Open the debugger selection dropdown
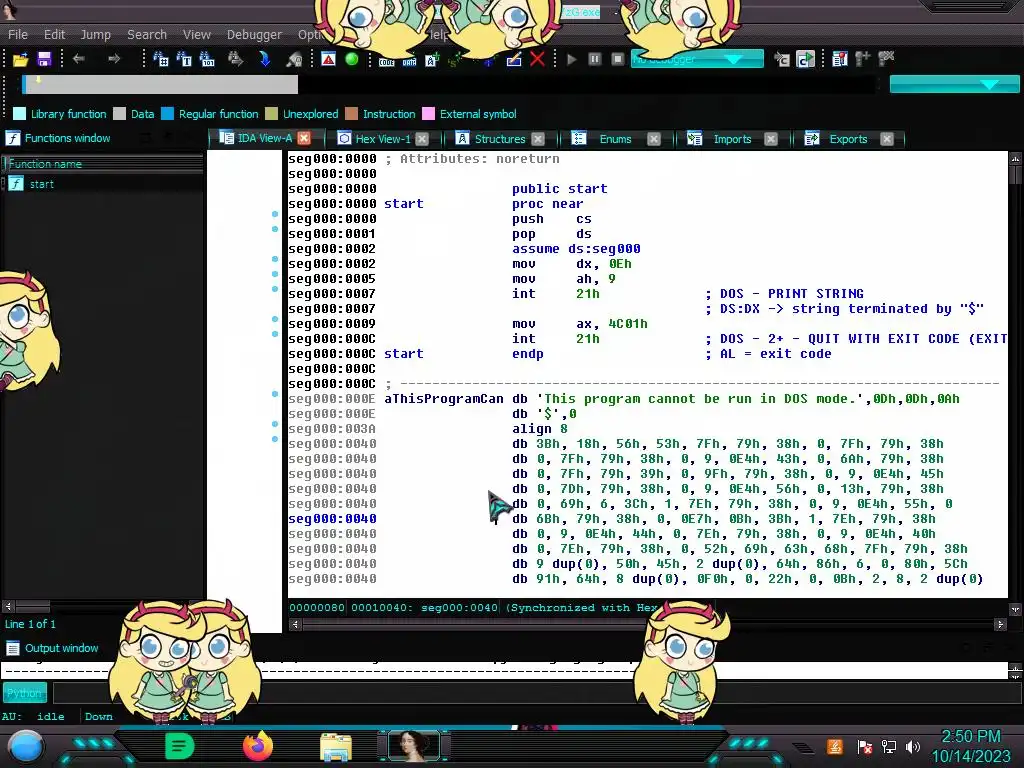 point(697,59)
